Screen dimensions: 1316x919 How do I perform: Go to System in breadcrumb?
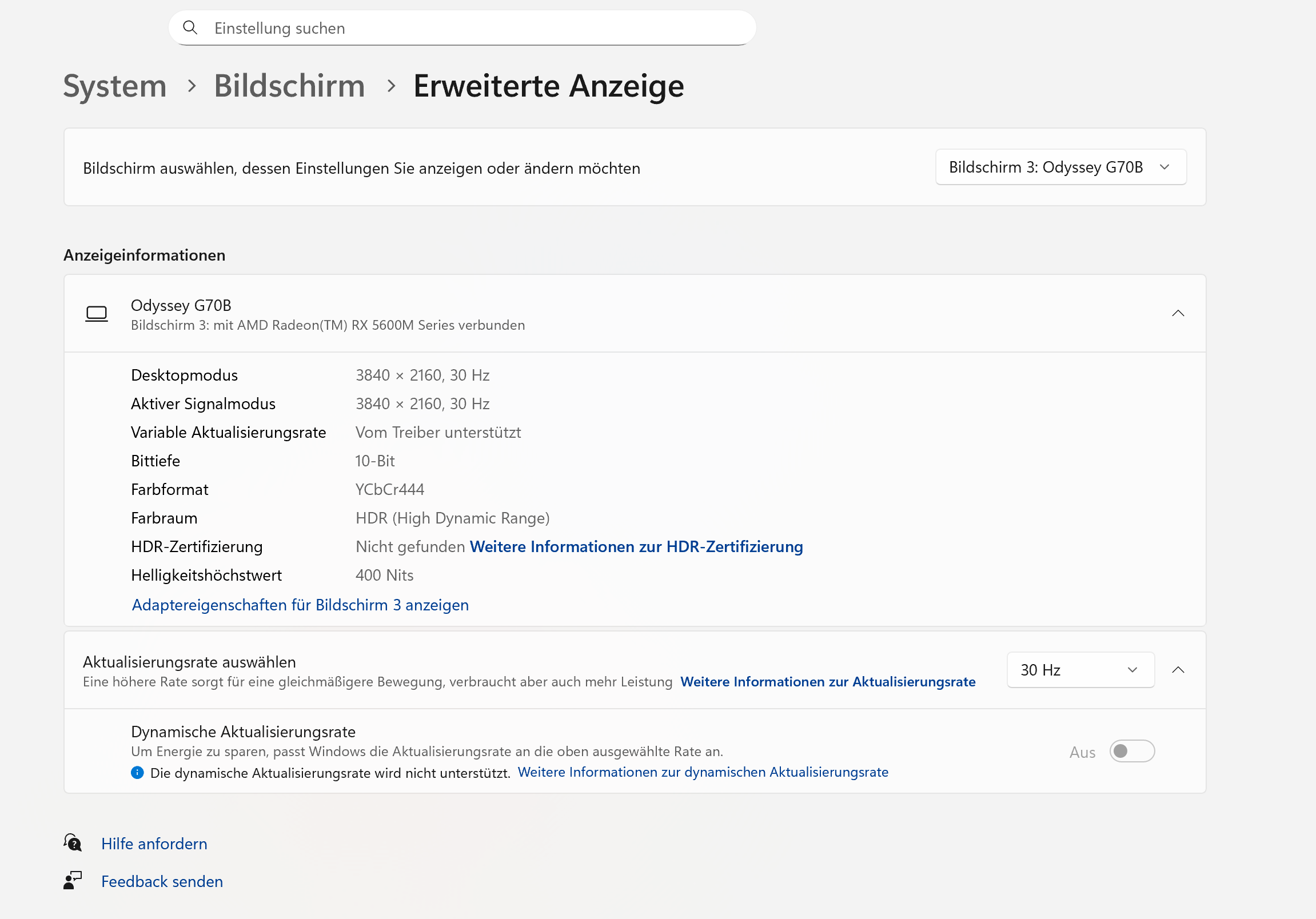coord(115,86)
